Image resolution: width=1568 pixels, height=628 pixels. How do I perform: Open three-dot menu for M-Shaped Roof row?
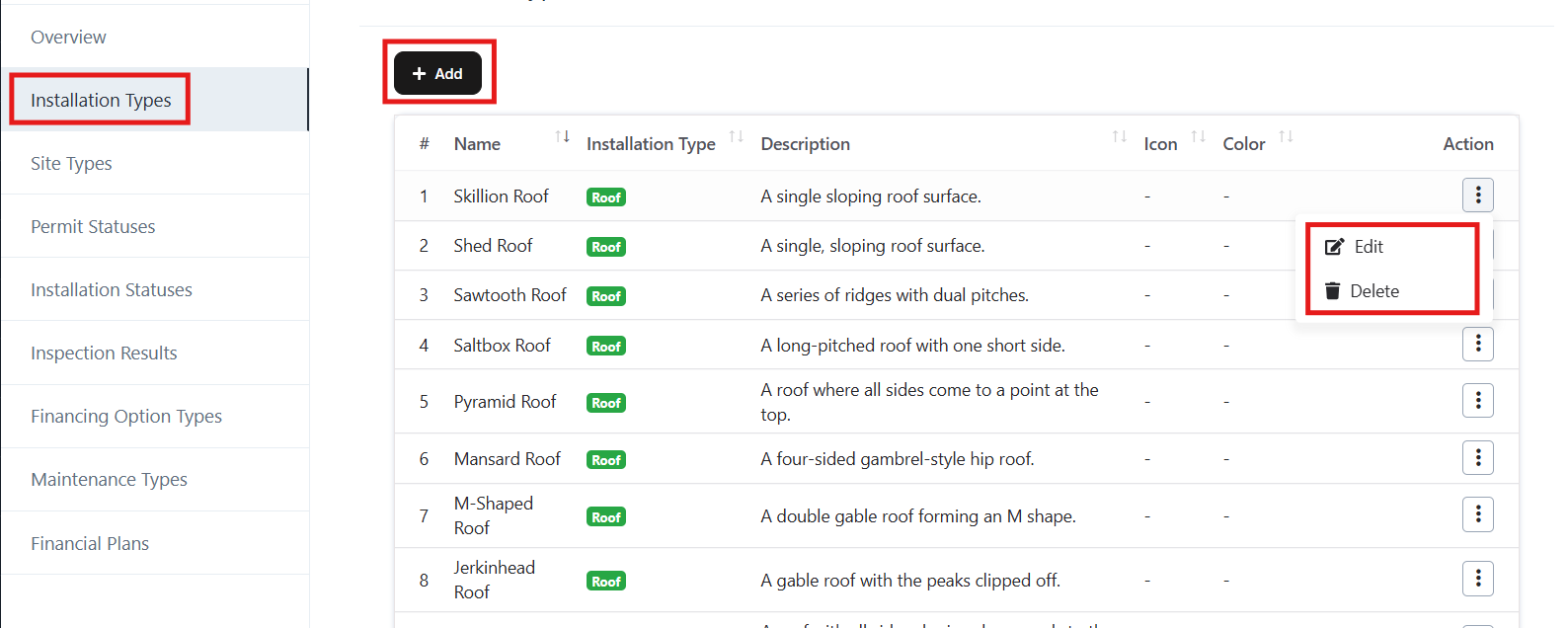[1477, 514]
